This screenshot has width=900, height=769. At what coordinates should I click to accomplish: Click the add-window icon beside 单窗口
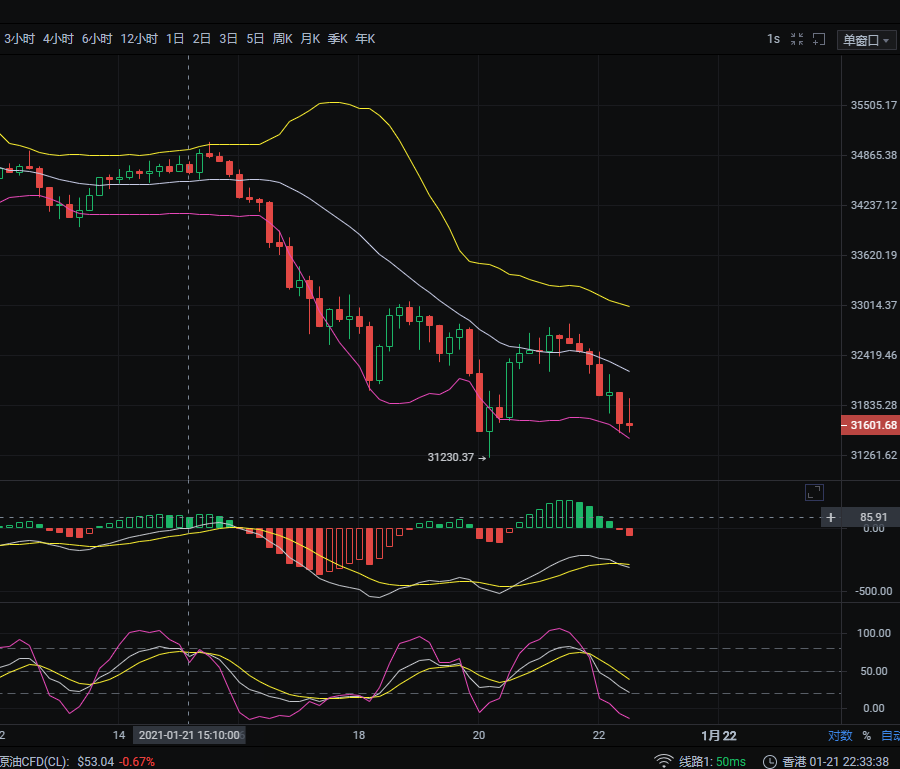click(820, 39)
